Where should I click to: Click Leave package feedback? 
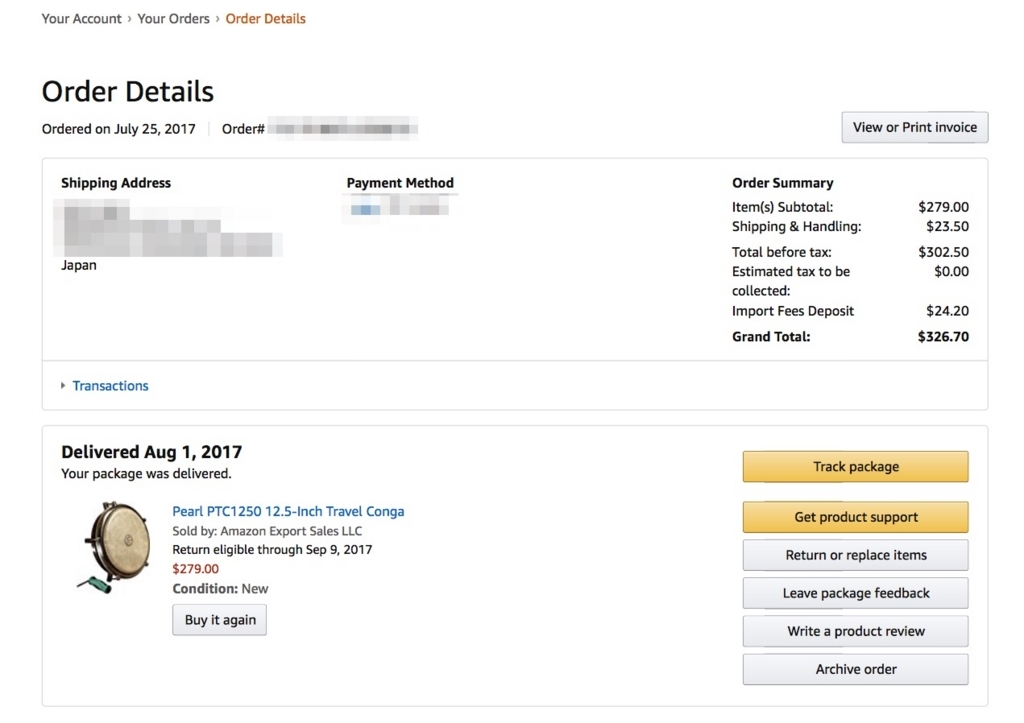856,593
